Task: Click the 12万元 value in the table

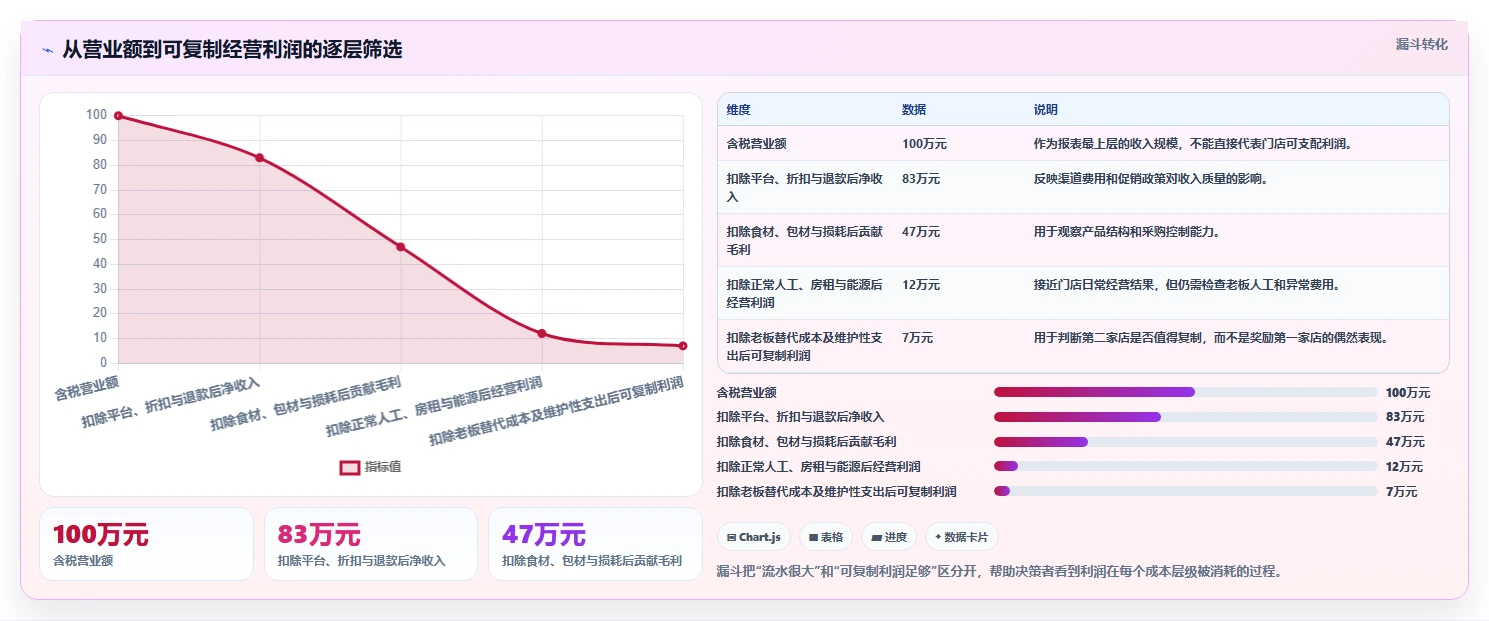Action: click(921, 285)
